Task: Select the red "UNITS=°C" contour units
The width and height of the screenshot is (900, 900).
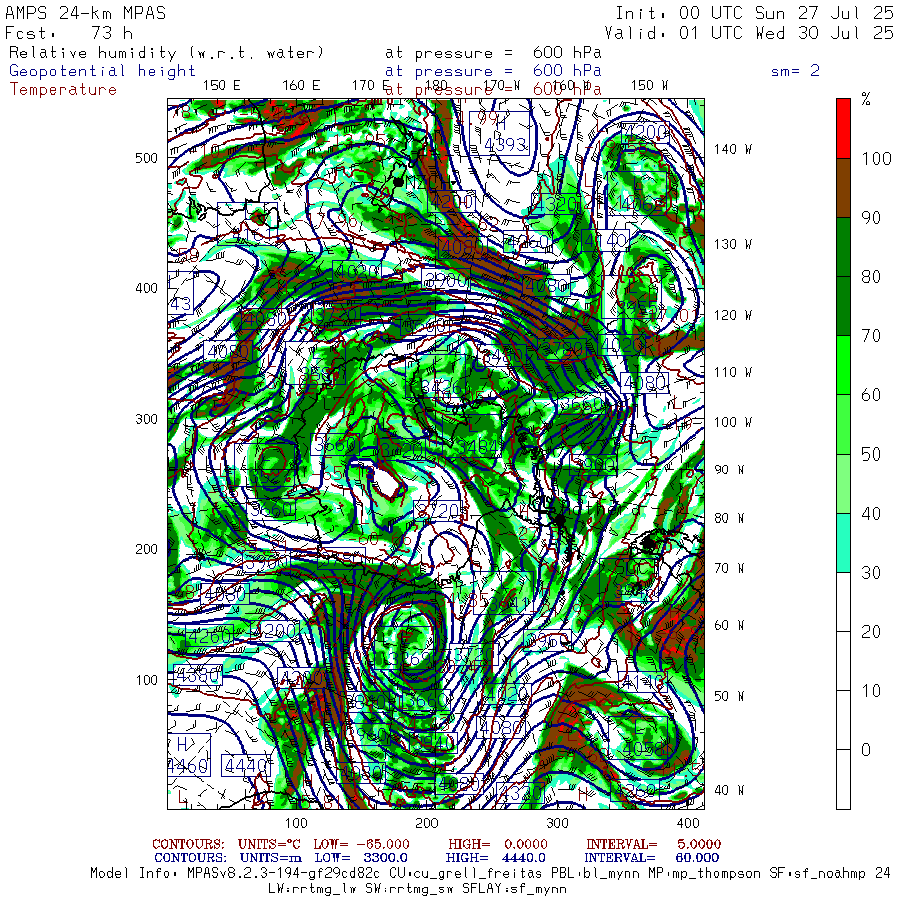Action: (271, 844)
